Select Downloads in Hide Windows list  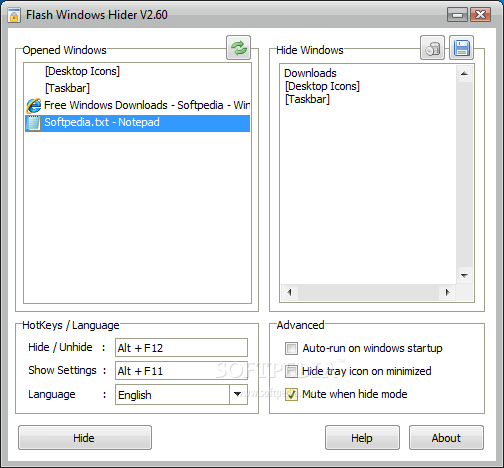point(310,73)
